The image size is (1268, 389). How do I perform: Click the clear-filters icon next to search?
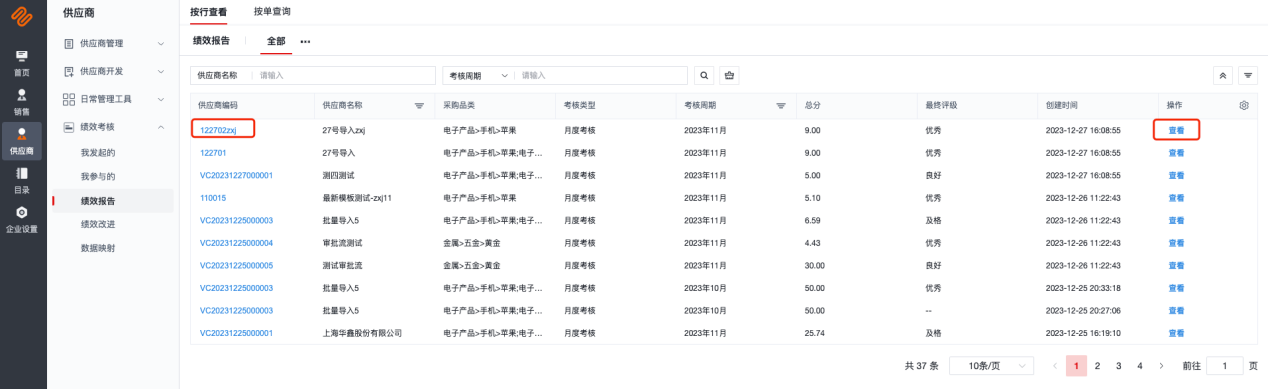729,75
